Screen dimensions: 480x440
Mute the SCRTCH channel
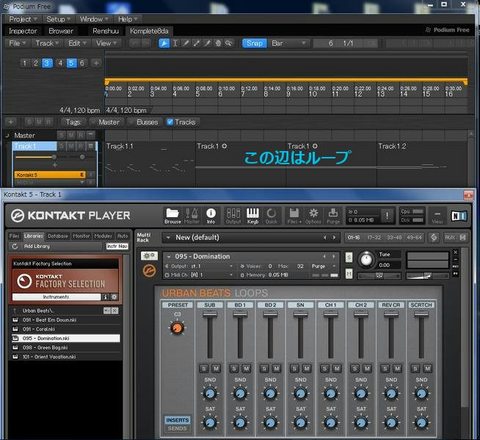[x=427, y=368]
